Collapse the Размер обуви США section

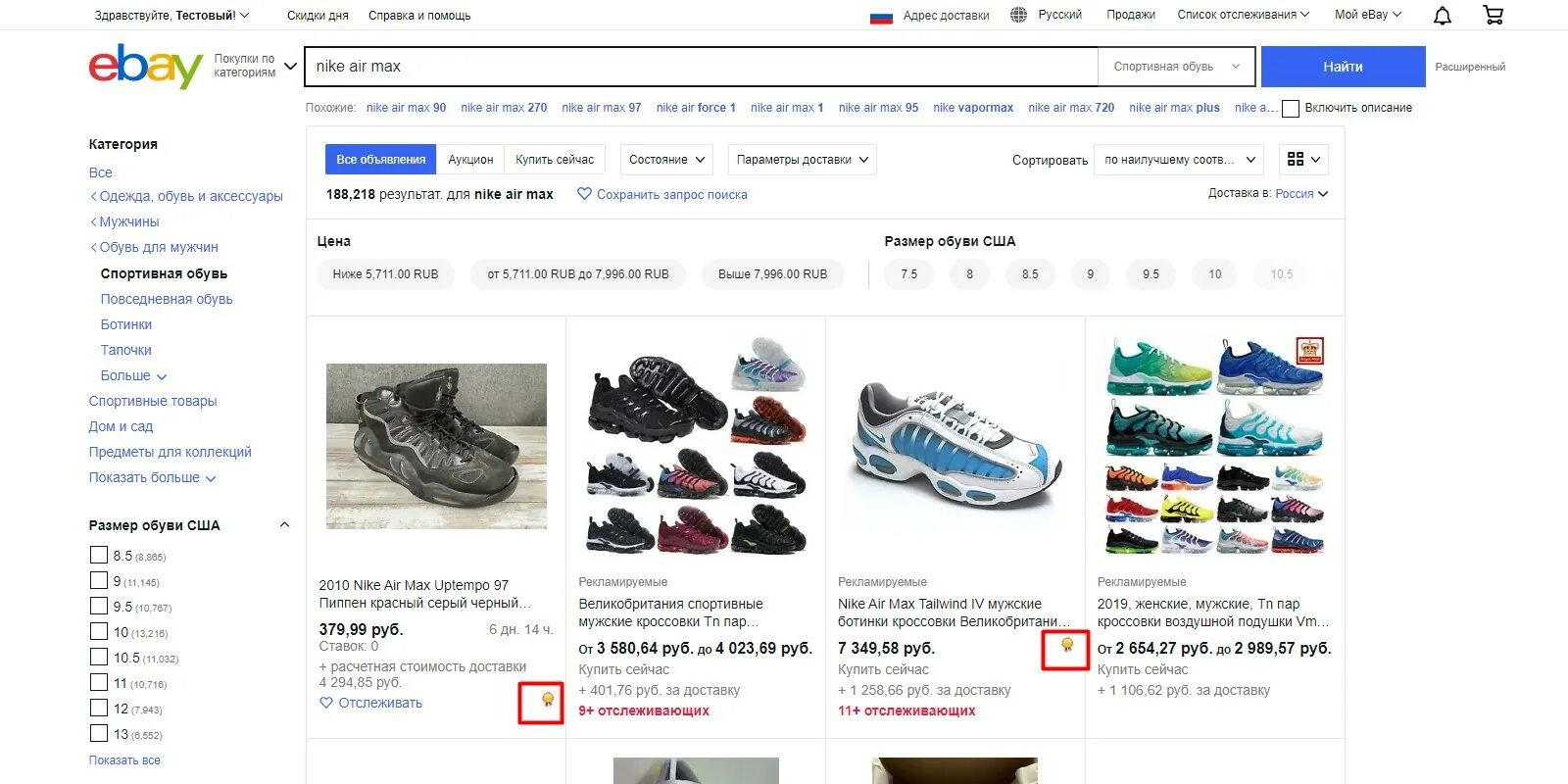[x=284, y=524]
